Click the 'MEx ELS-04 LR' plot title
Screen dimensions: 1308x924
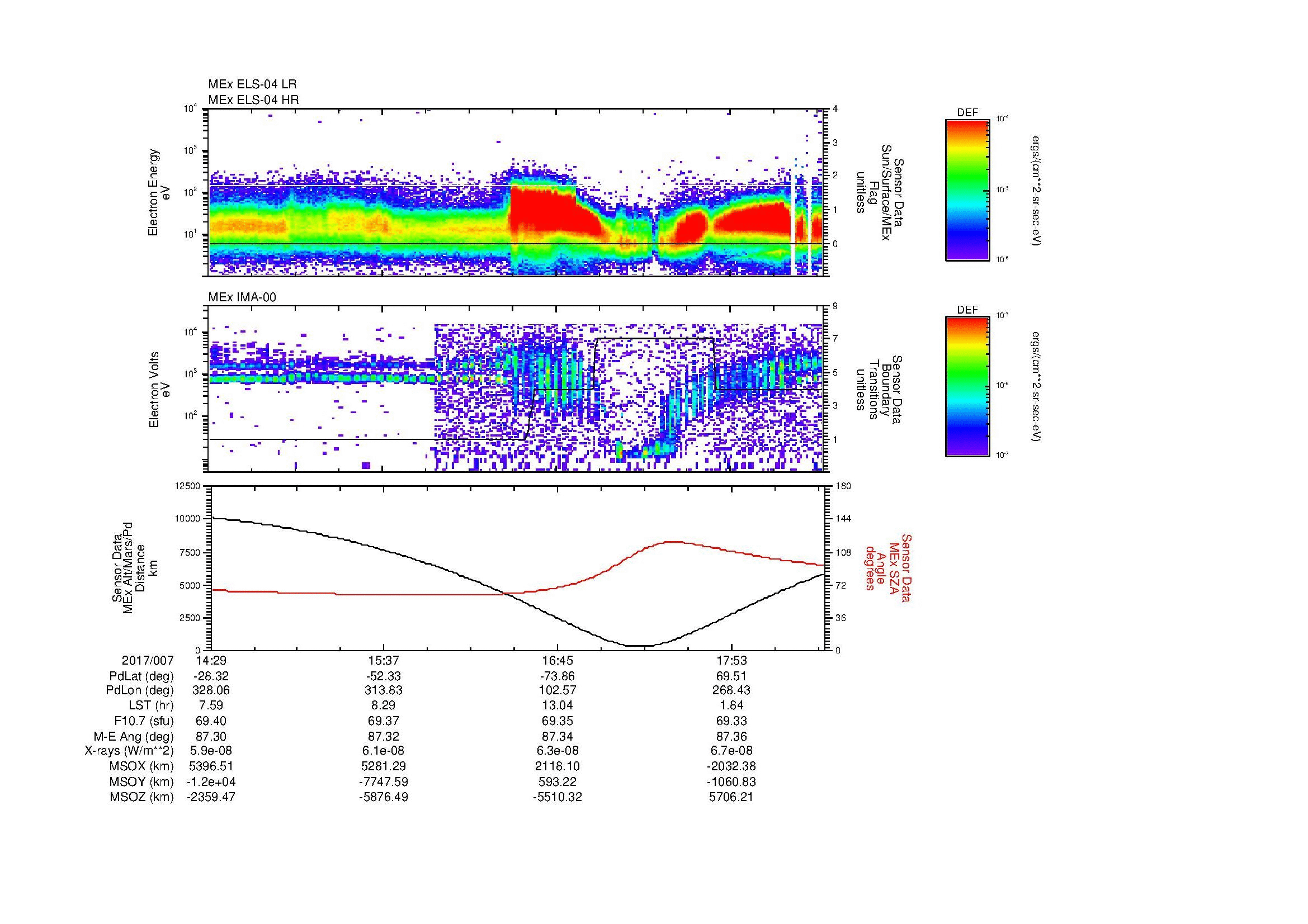click(252, 84)
